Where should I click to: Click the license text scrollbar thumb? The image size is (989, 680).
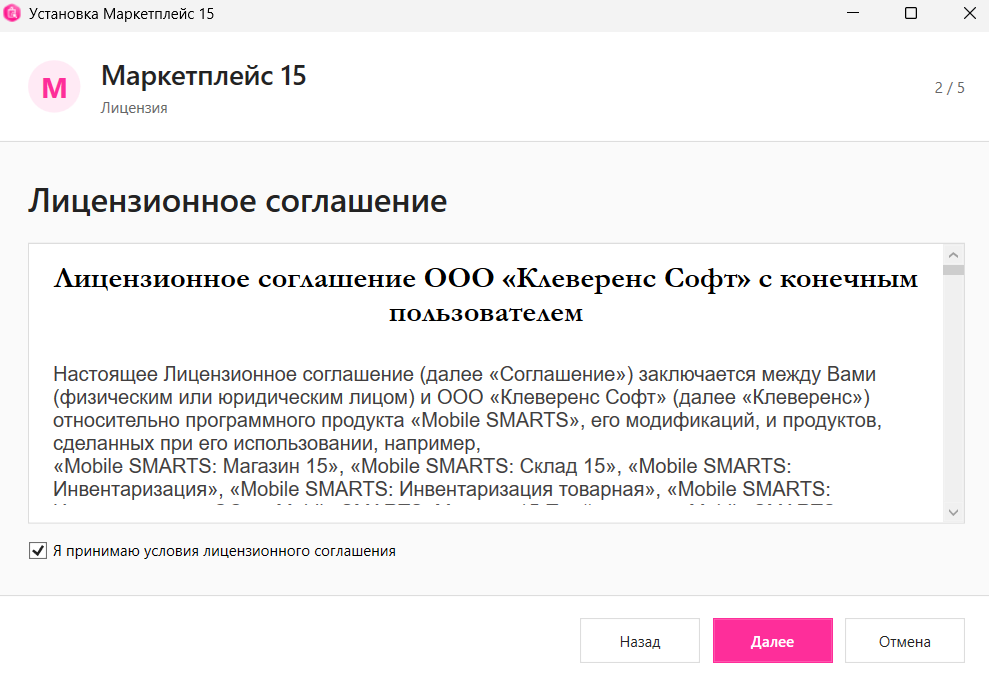click(x=954, y=270)
